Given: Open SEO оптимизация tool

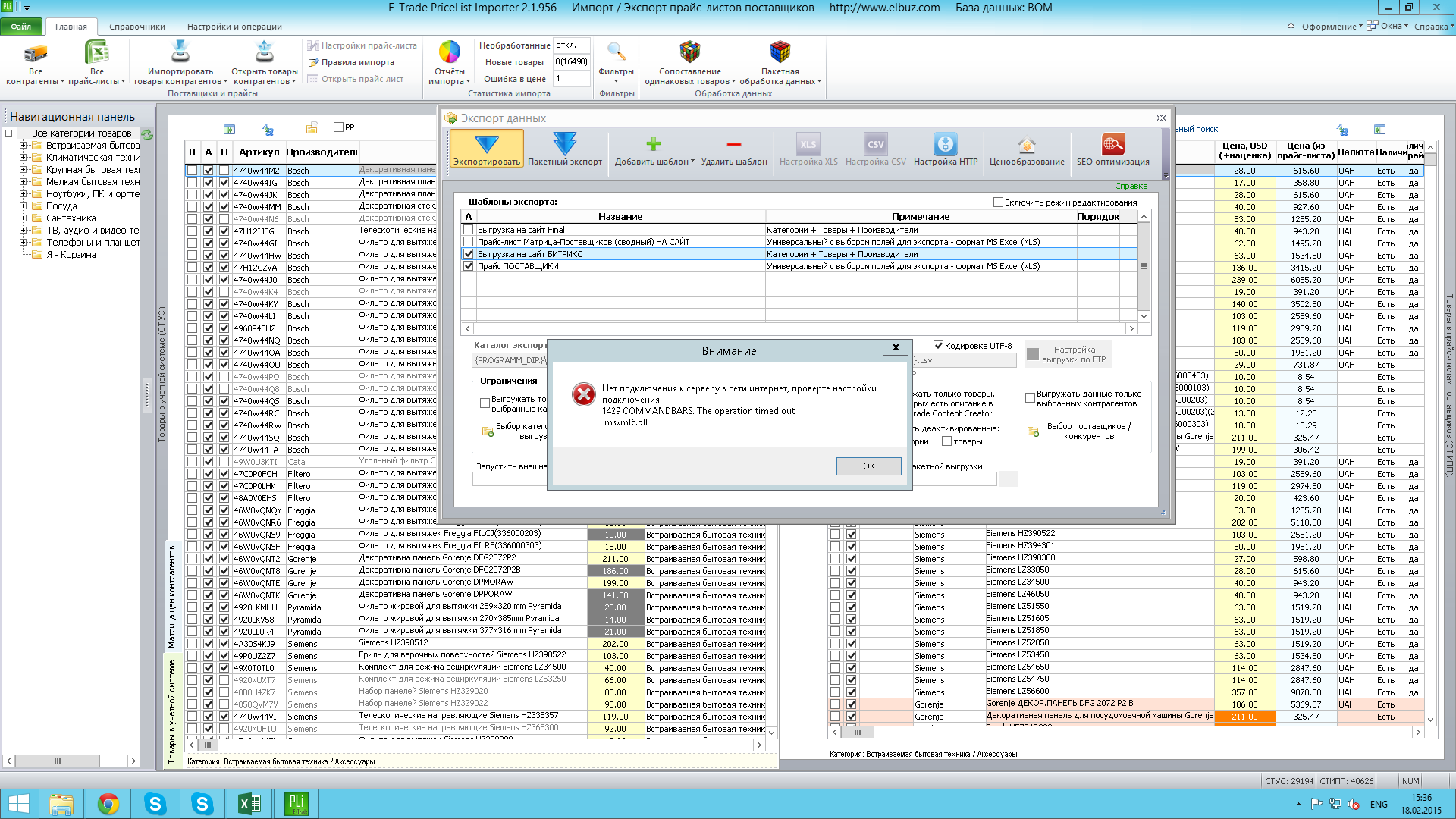Looking at the screenshot, I should coord(1112,148).
